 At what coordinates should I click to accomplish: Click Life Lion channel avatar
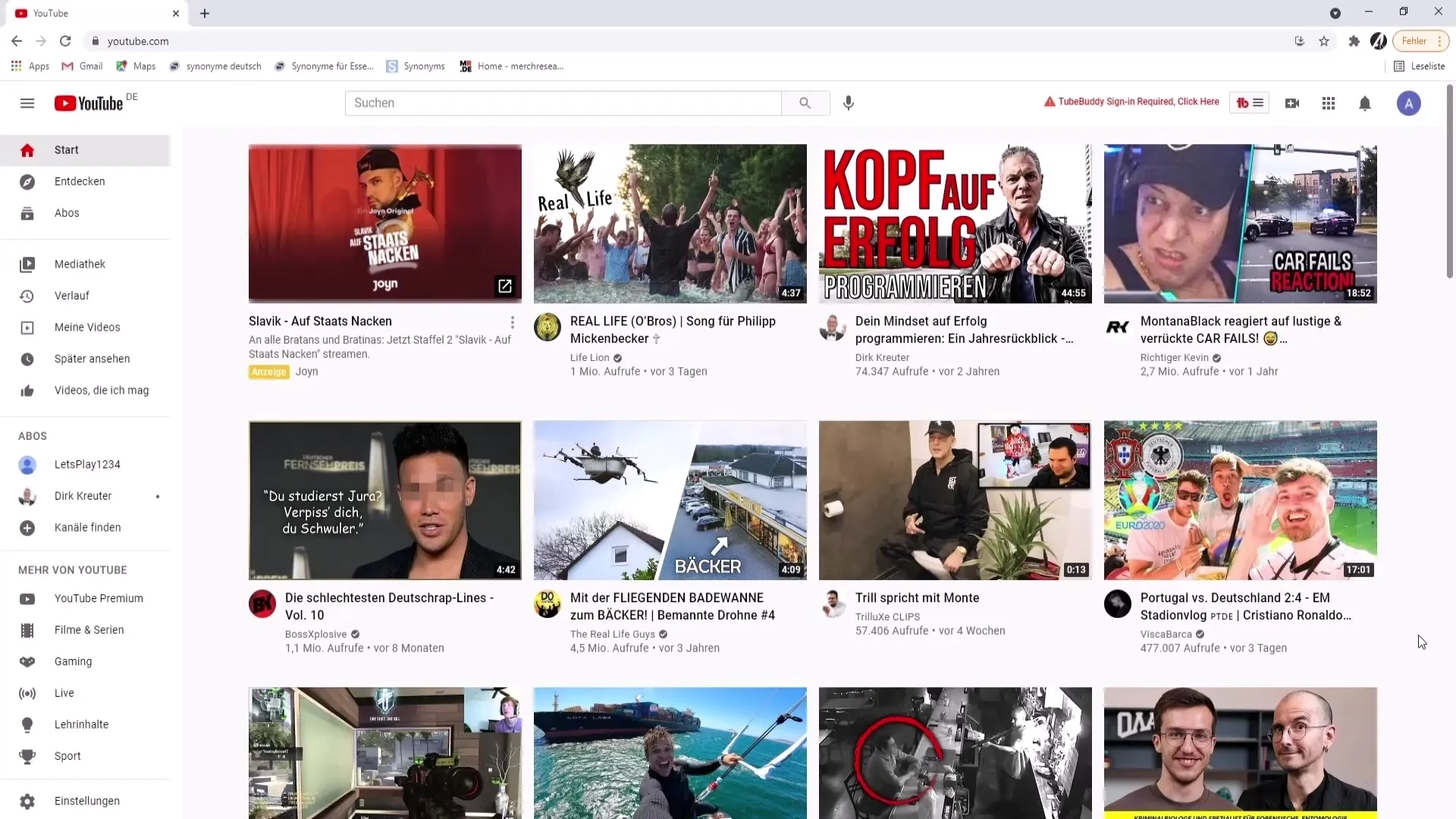click(548, 328)
